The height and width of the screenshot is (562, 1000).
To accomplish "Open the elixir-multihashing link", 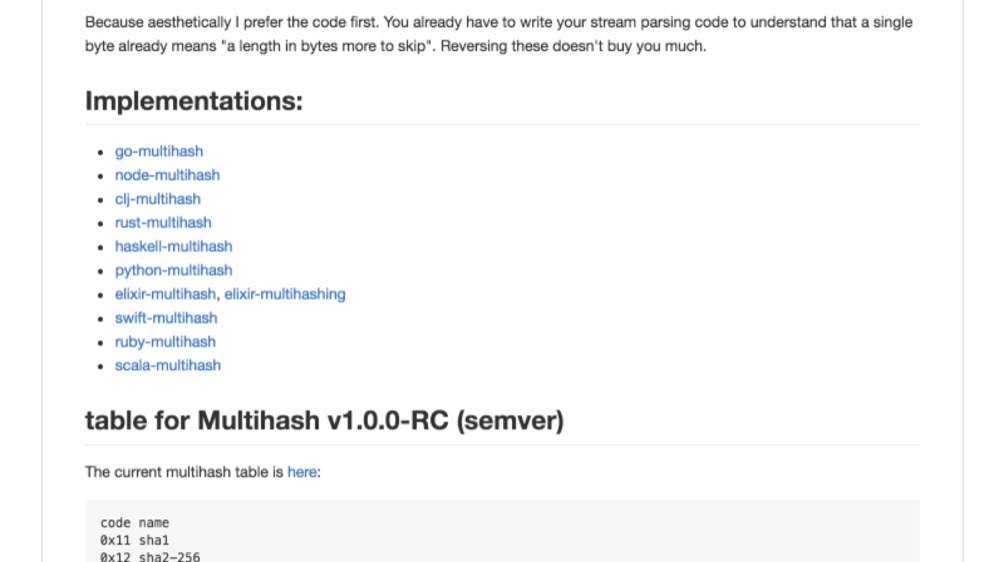I will 284,294.
